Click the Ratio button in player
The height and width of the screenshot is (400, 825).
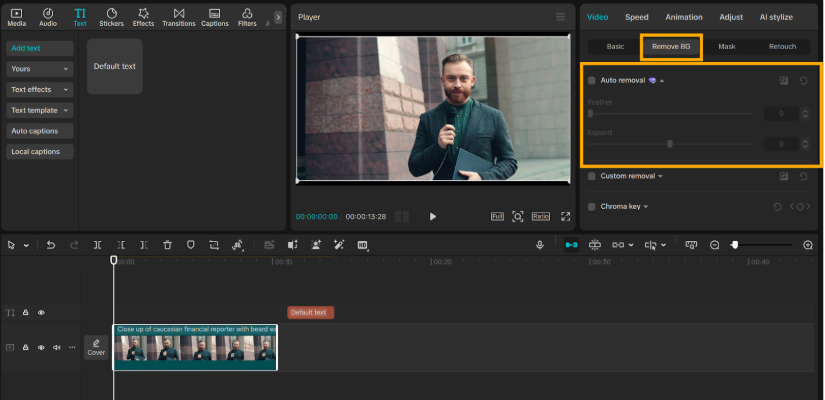(x=541, y=216)
